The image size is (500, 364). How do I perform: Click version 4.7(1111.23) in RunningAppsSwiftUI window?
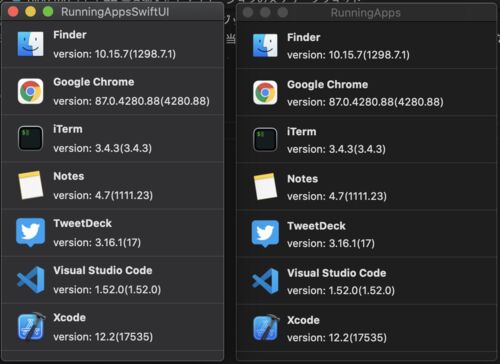103,195
